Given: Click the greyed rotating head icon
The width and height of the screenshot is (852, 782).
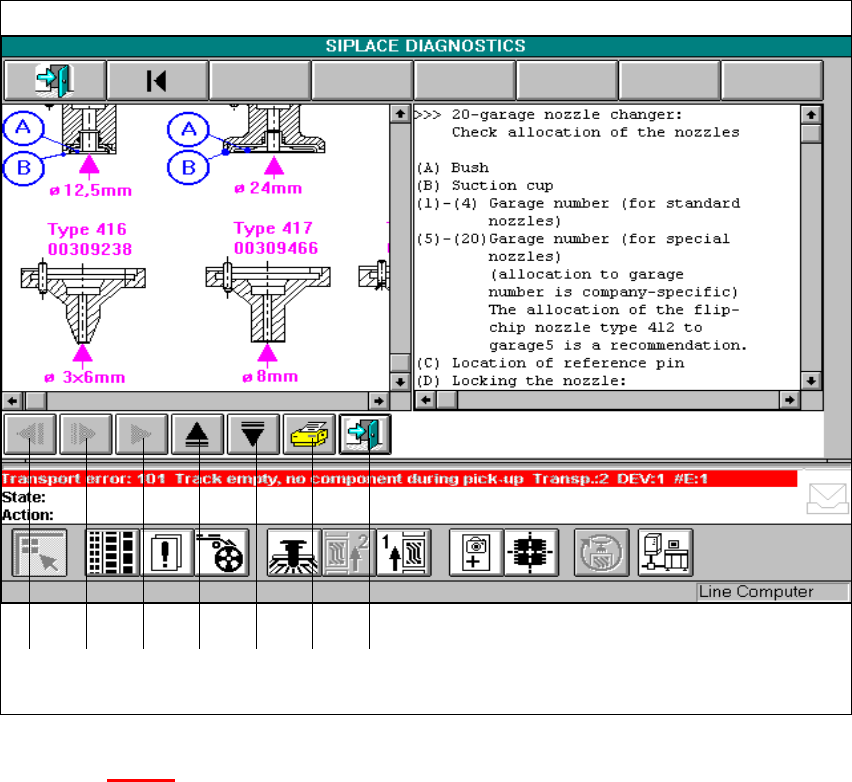Looking at the screenshot, I should point(602,553).
